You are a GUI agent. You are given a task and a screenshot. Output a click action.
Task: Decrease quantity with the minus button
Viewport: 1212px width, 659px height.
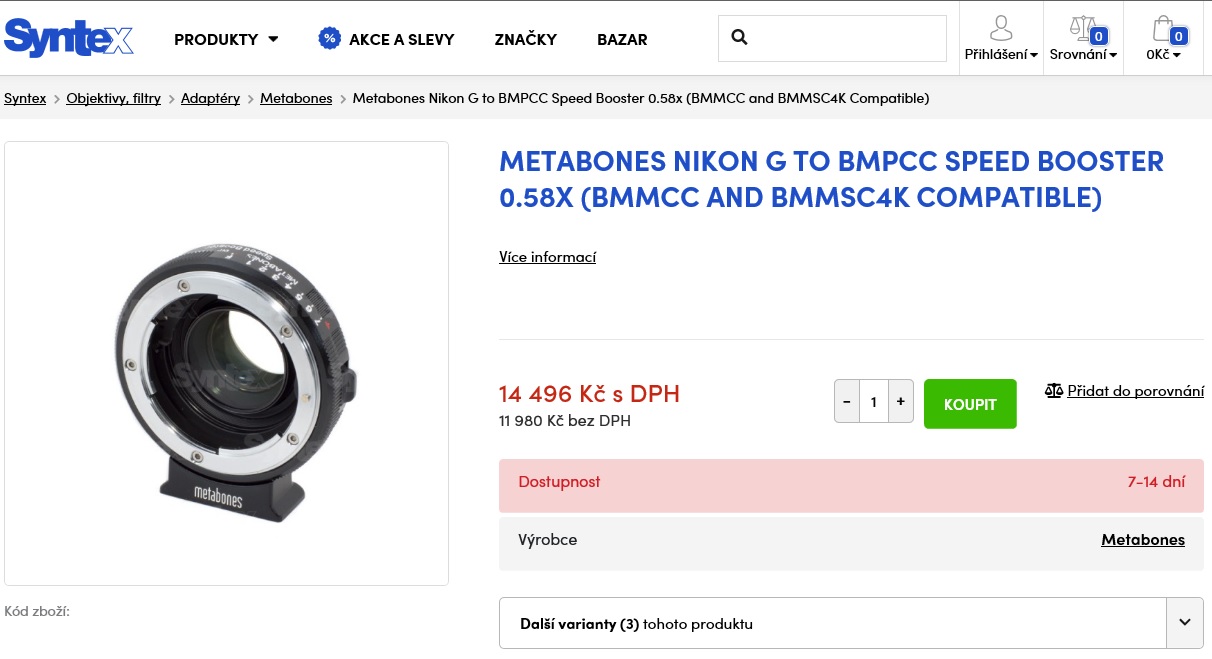847,402
